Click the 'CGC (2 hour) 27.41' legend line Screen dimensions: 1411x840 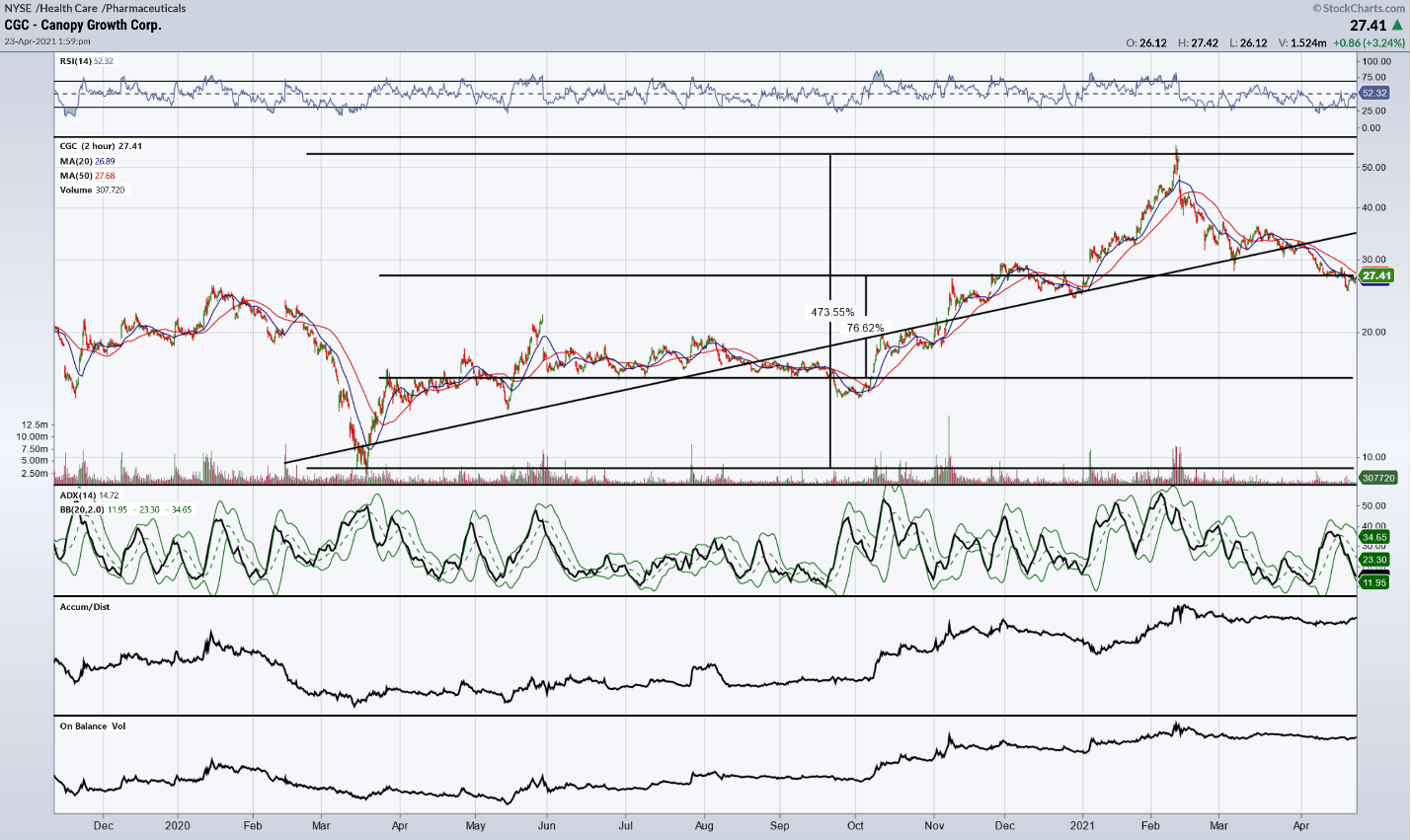(101, 146)
